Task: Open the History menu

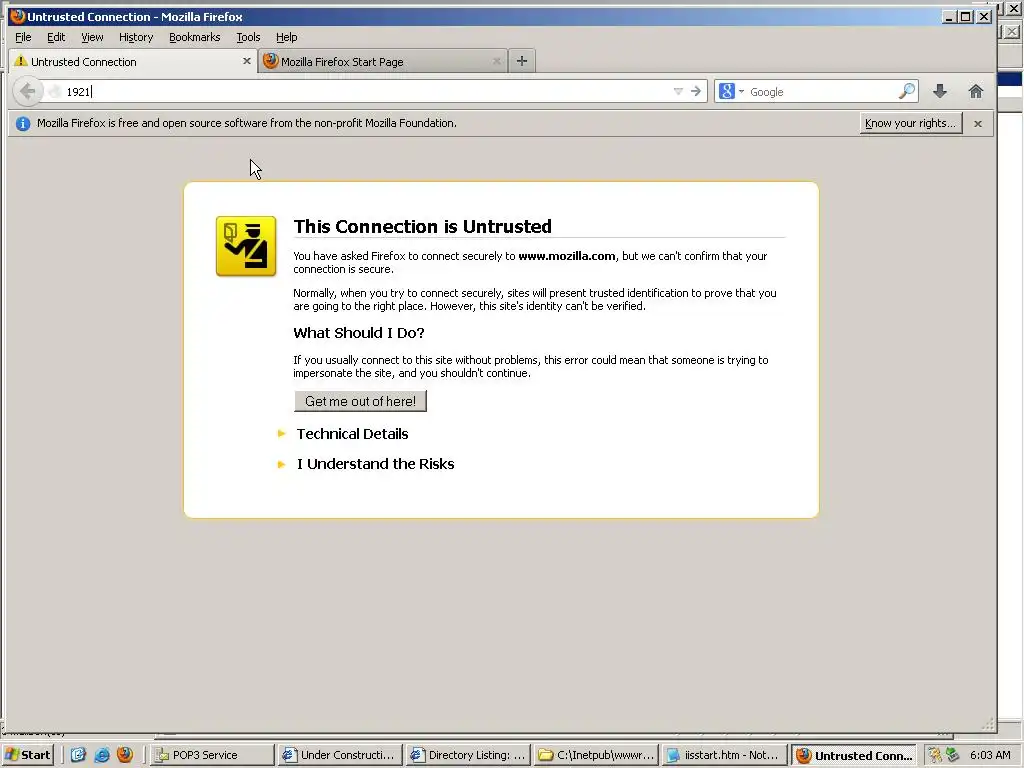Action: (136, 37)
